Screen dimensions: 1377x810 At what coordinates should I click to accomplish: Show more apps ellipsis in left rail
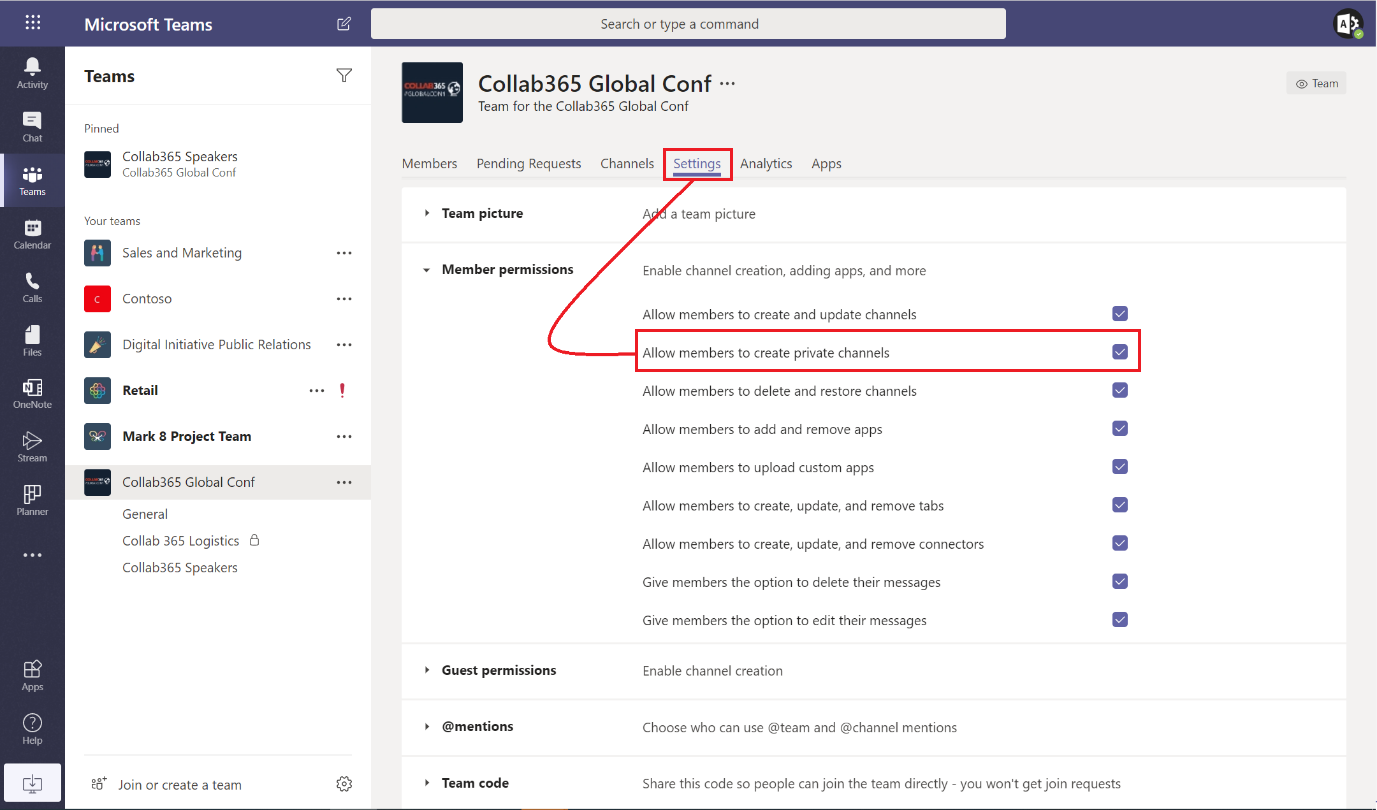click(32, 555)
